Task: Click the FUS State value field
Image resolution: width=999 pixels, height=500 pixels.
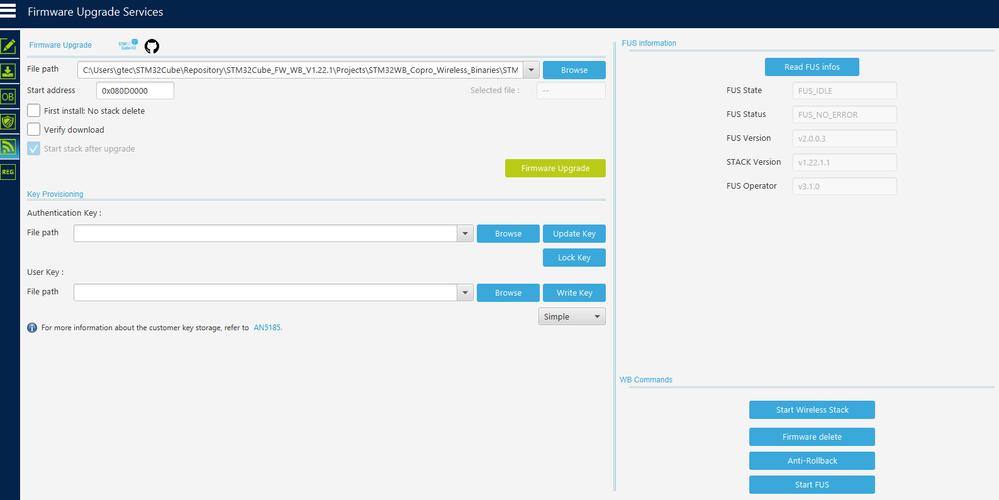Action: coord(845,90)
